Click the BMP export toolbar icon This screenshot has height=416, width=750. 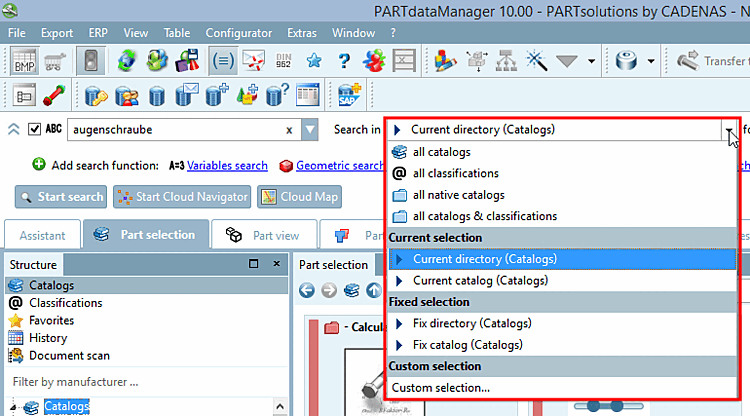coord(24,61)
